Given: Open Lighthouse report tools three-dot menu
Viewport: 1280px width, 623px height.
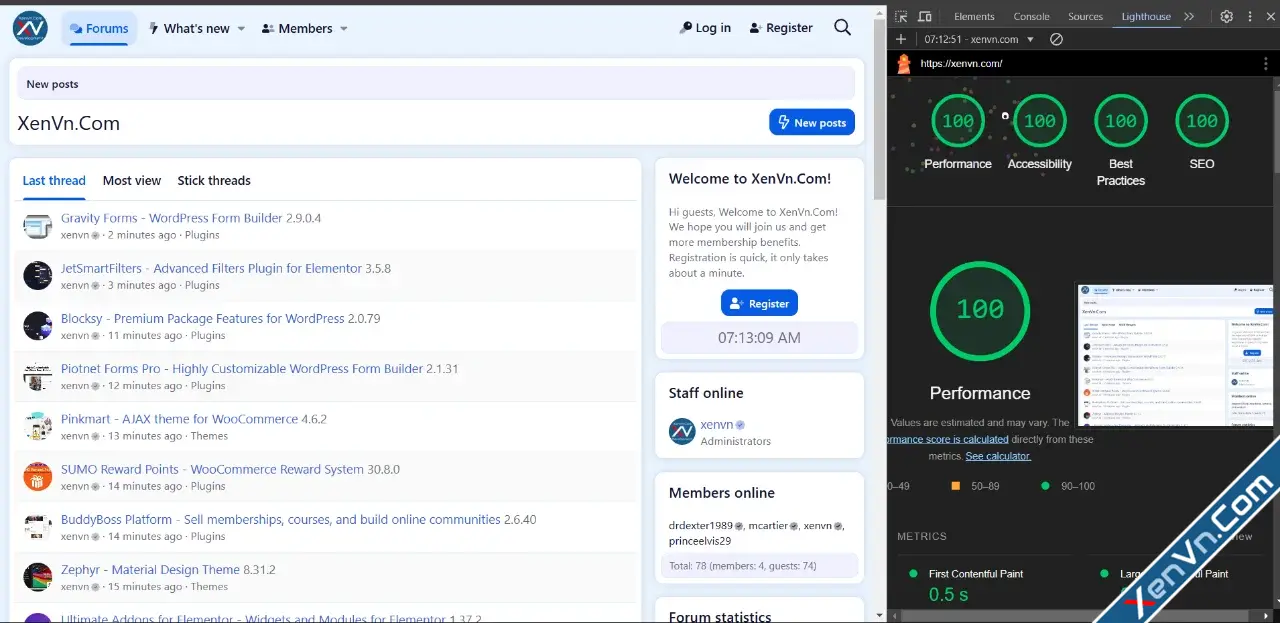Looking at the screenshot, I should click(1266, 63).
